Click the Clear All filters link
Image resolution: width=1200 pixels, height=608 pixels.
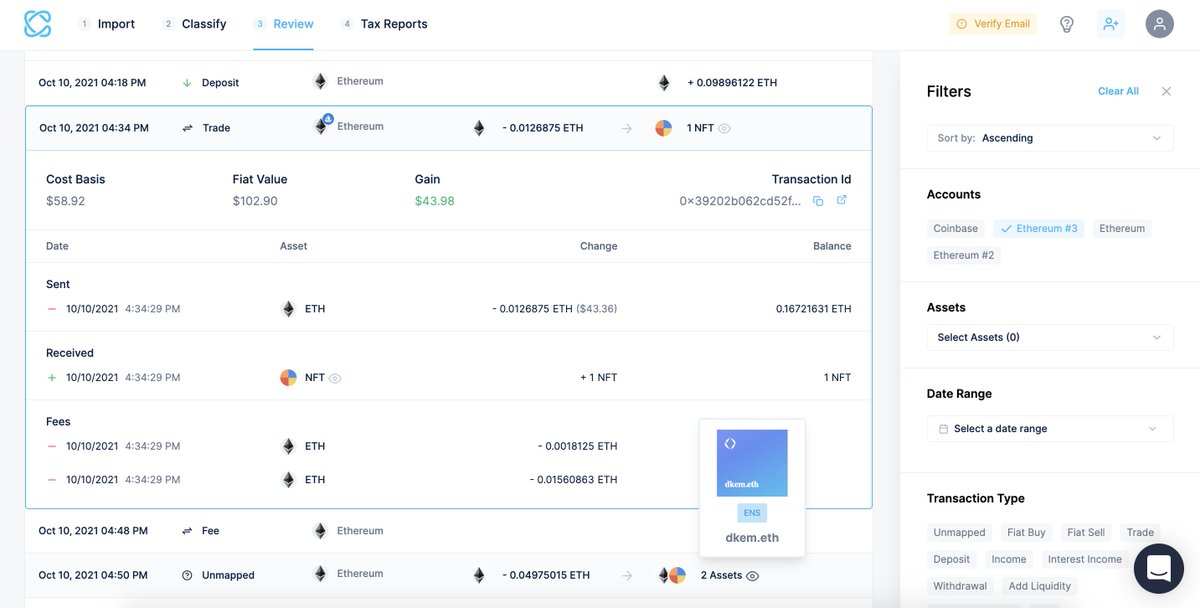pos(1118,91)
